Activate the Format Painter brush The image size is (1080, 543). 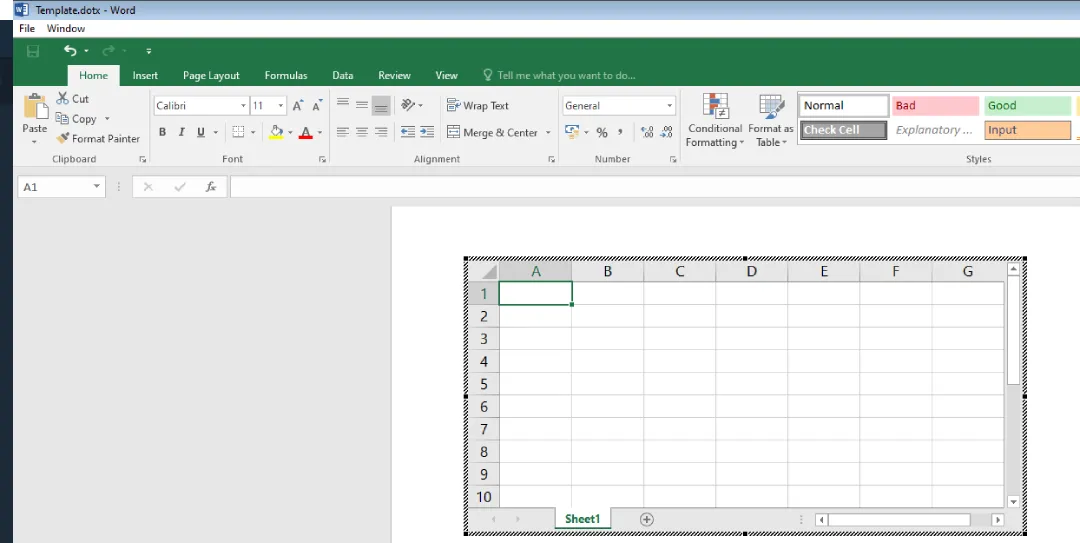coord(63,139)
